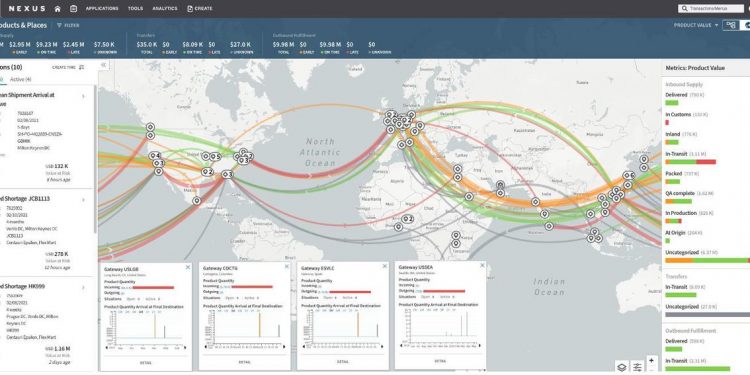The height and width of the screenshot is (375, 750).
Task: Step USSEA chart timeline left
Action: tap(401, 345)
